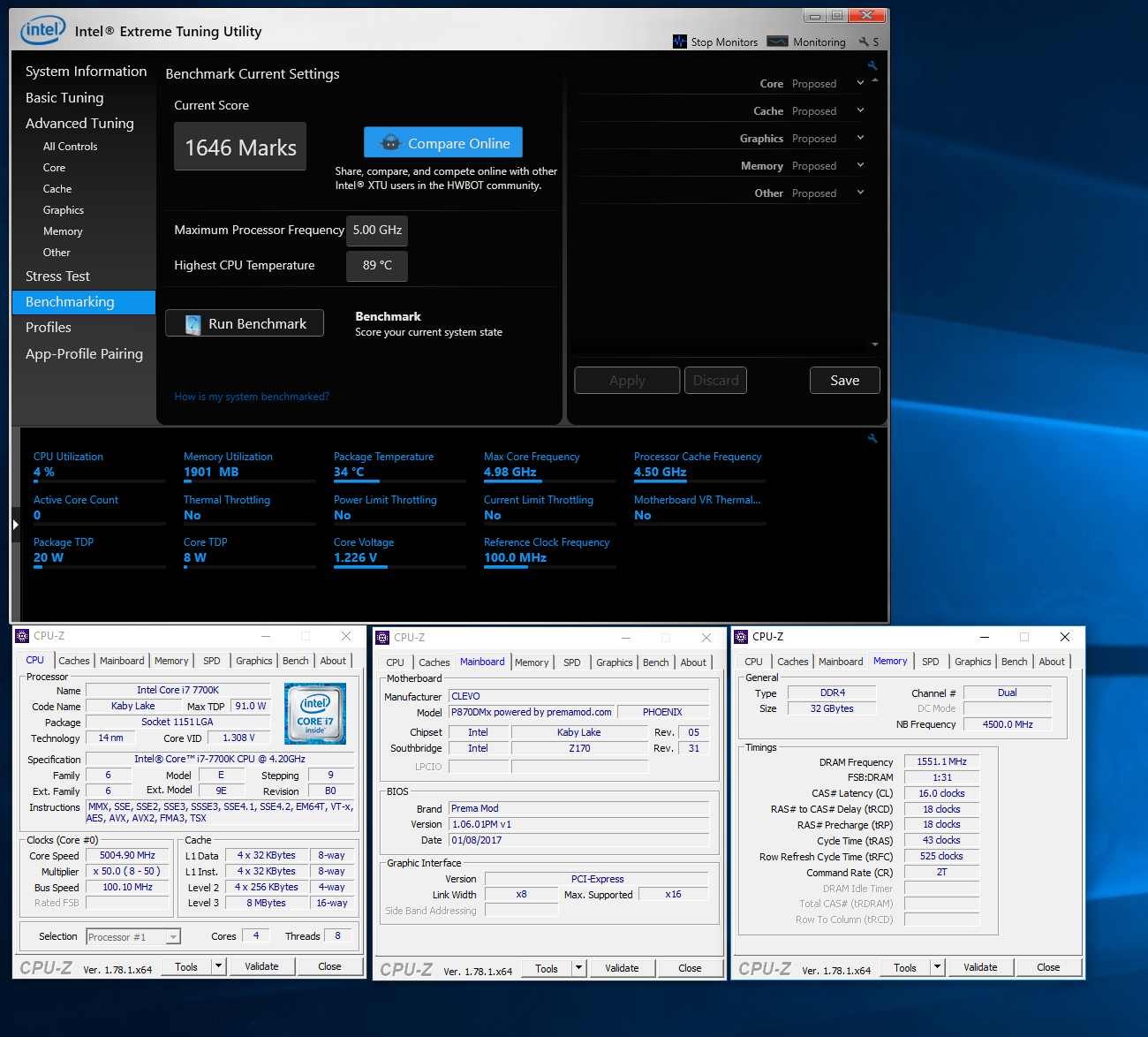
Task: Open the Stress Test page
Action: coord(57,276)
